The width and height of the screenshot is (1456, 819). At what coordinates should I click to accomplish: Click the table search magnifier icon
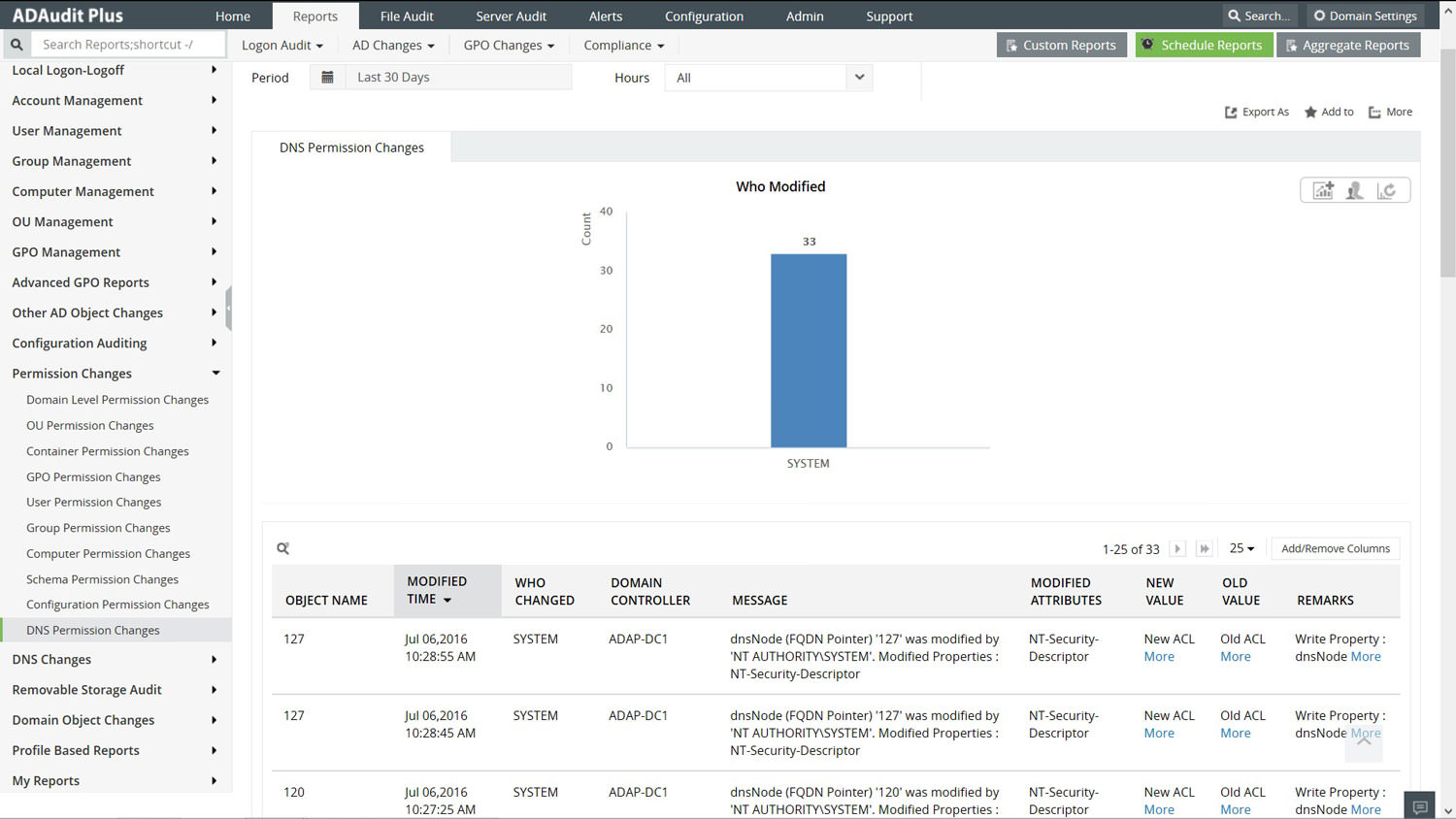coord(283,548)
